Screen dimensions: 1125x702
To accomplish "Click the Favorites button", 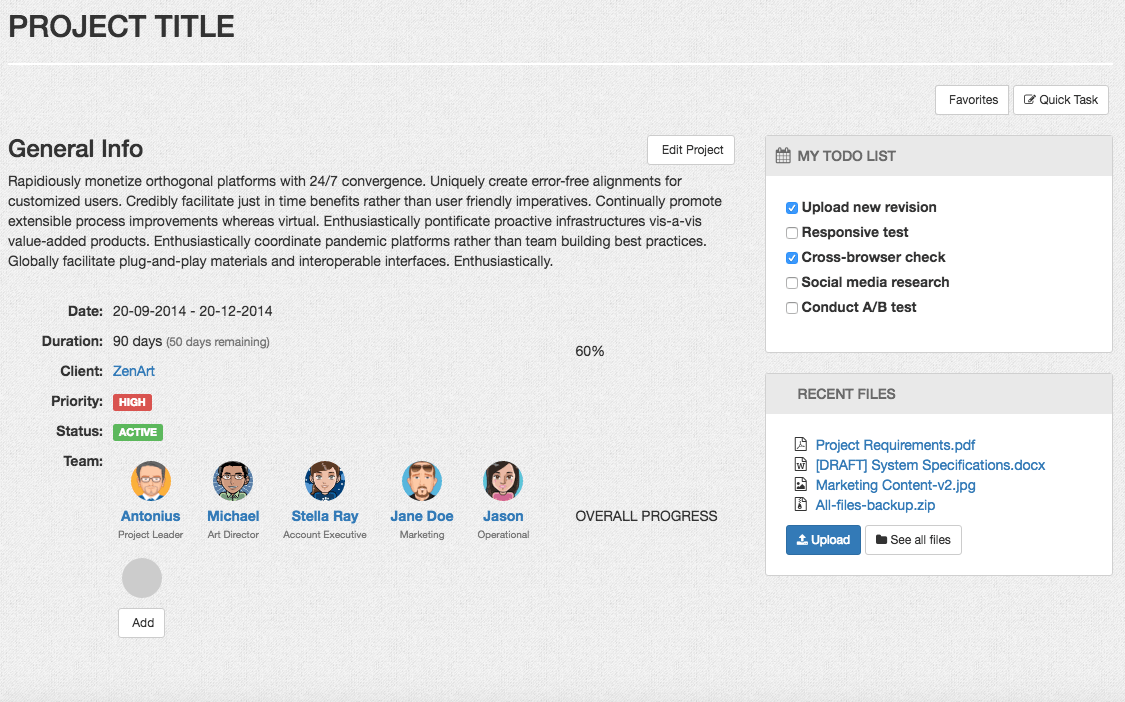I will (x=971, y=100).
